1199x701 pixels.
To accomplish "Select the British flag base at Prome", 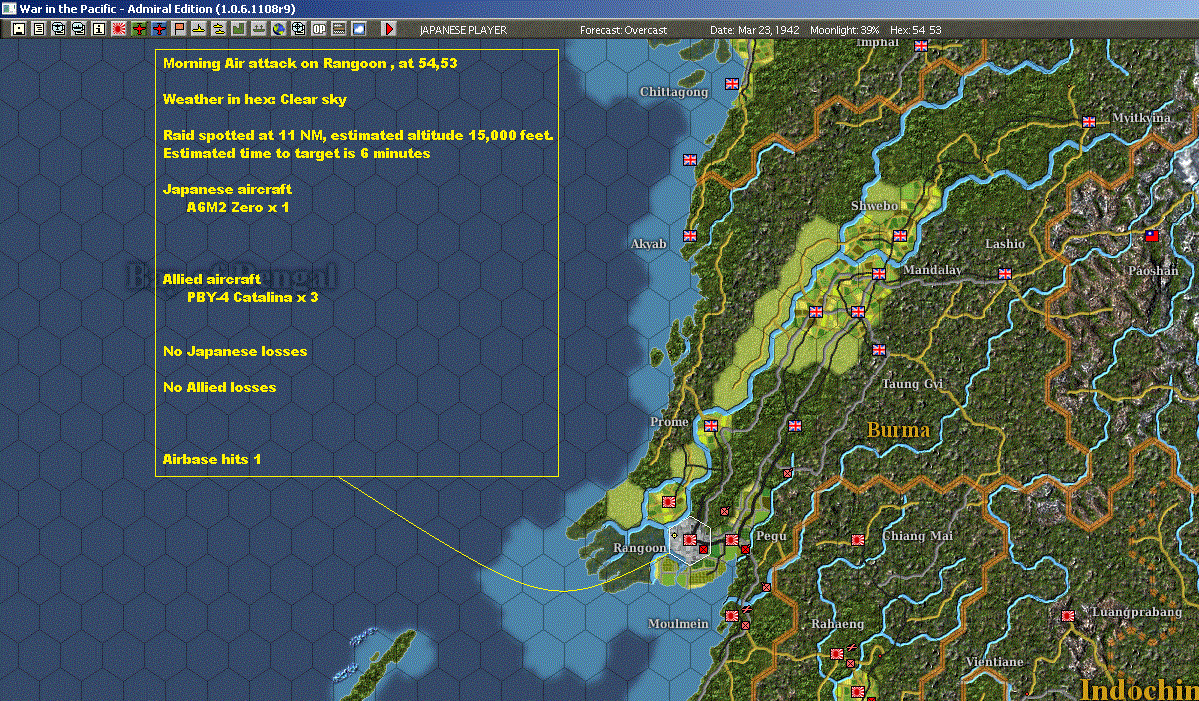I will (711, 426).
